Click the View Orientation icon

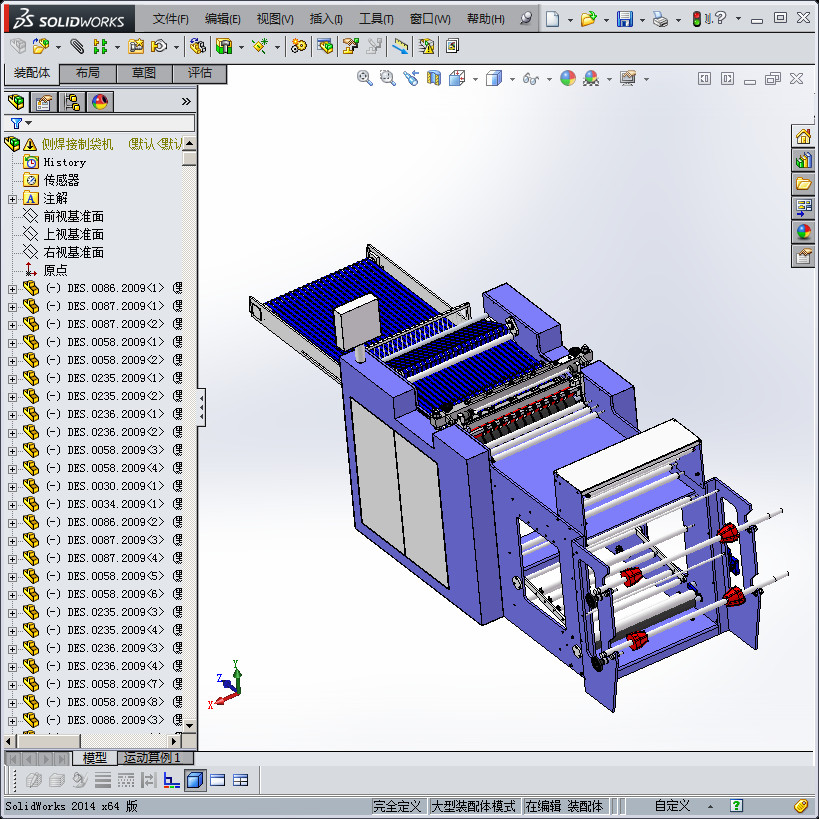tap(457, 78)
